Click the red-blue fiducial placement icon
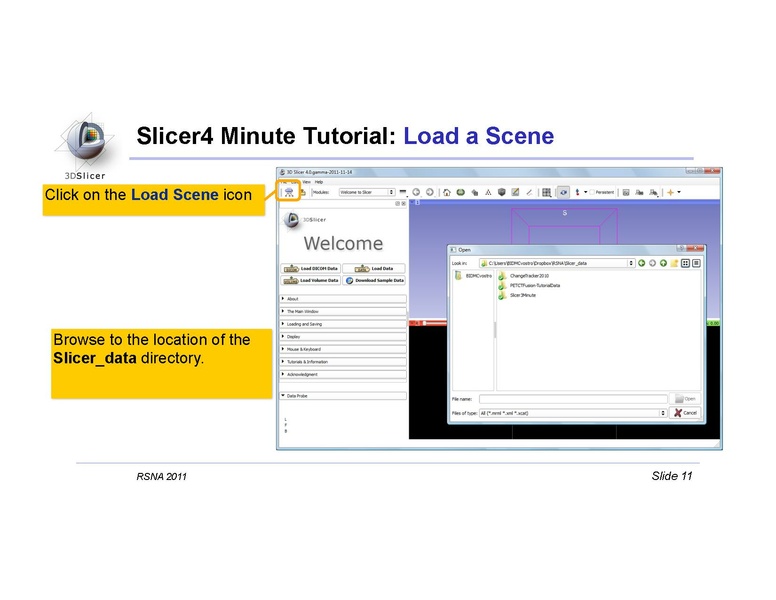The width and height of the screenshot is (776, 600). tap(577, 192)
